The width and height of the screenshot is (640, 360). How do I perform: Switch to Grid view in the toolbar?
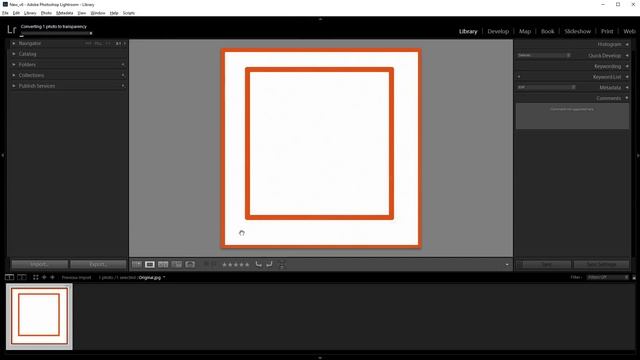tap(137, 264)
